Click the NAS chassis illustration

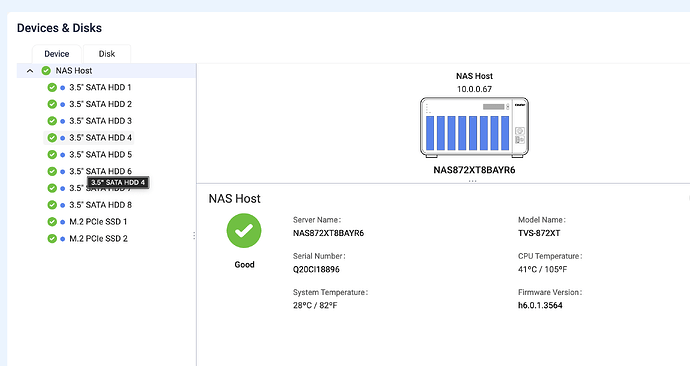(x=474, y=127)
